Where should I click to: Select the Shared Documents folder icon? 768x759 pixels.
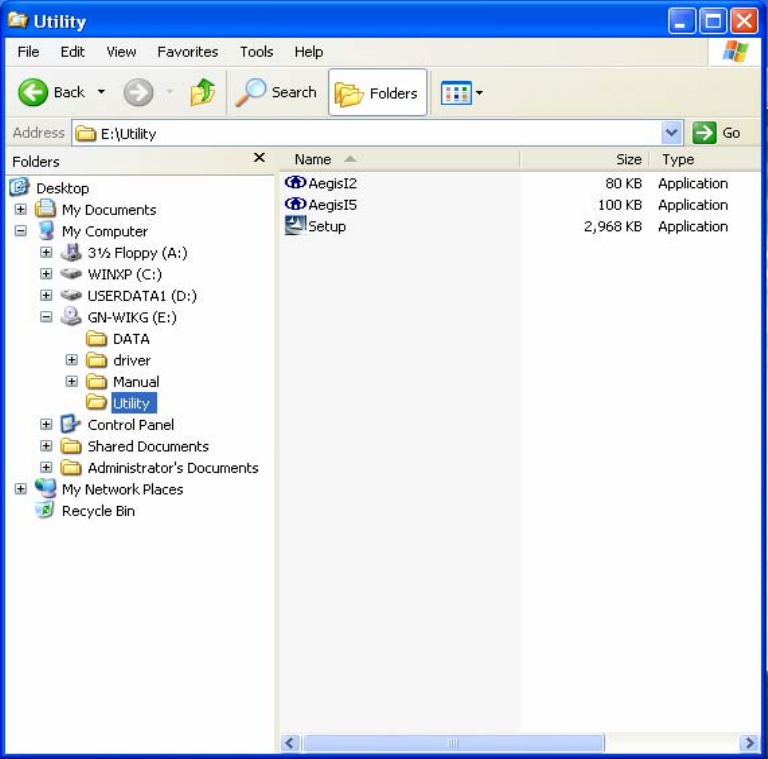click(x=71, y=446)
